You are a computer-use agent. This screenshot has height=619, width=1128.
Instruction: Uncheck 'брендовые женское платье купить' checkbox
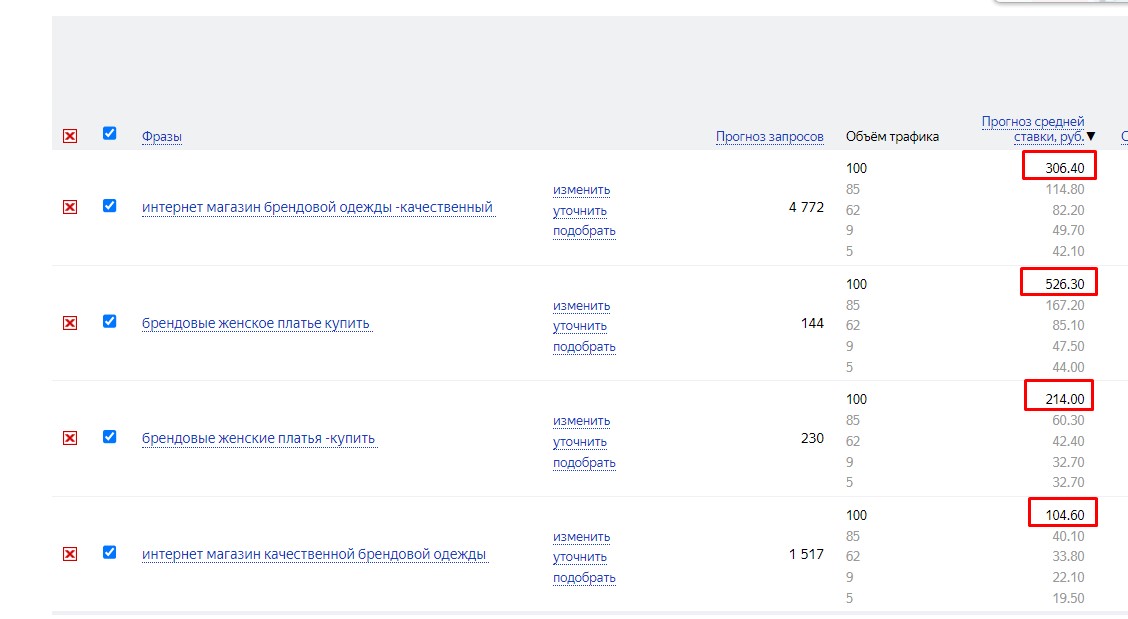110,321
